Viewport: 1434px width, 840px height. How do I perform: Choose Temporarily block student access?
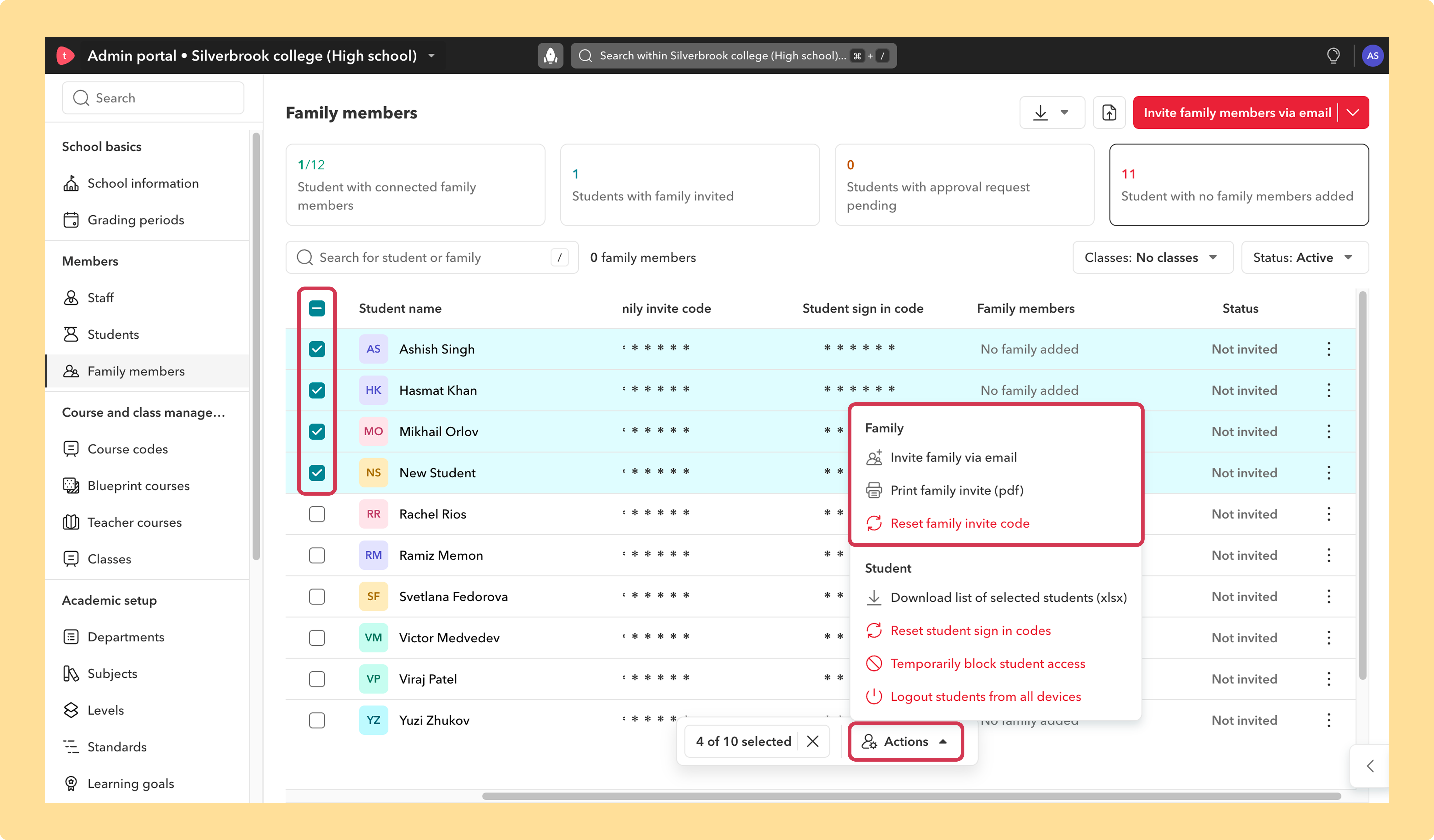pos(975,664)
